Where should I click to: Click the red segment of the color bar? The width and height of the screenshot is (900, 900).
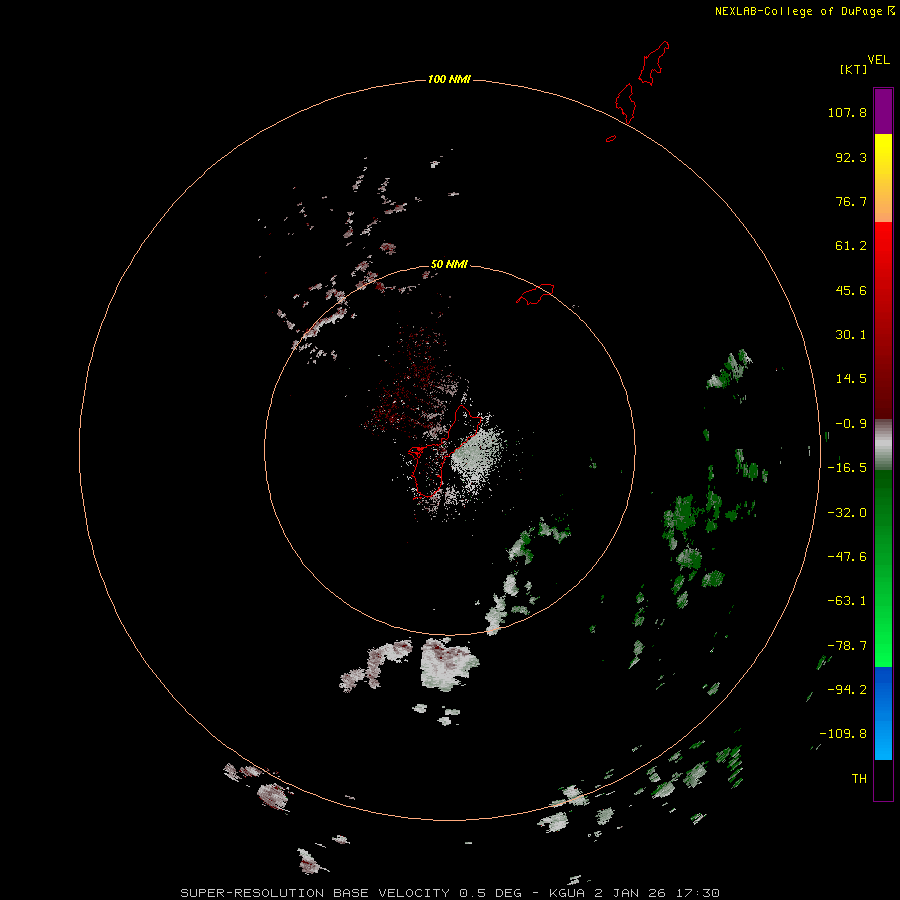[883, 320]
